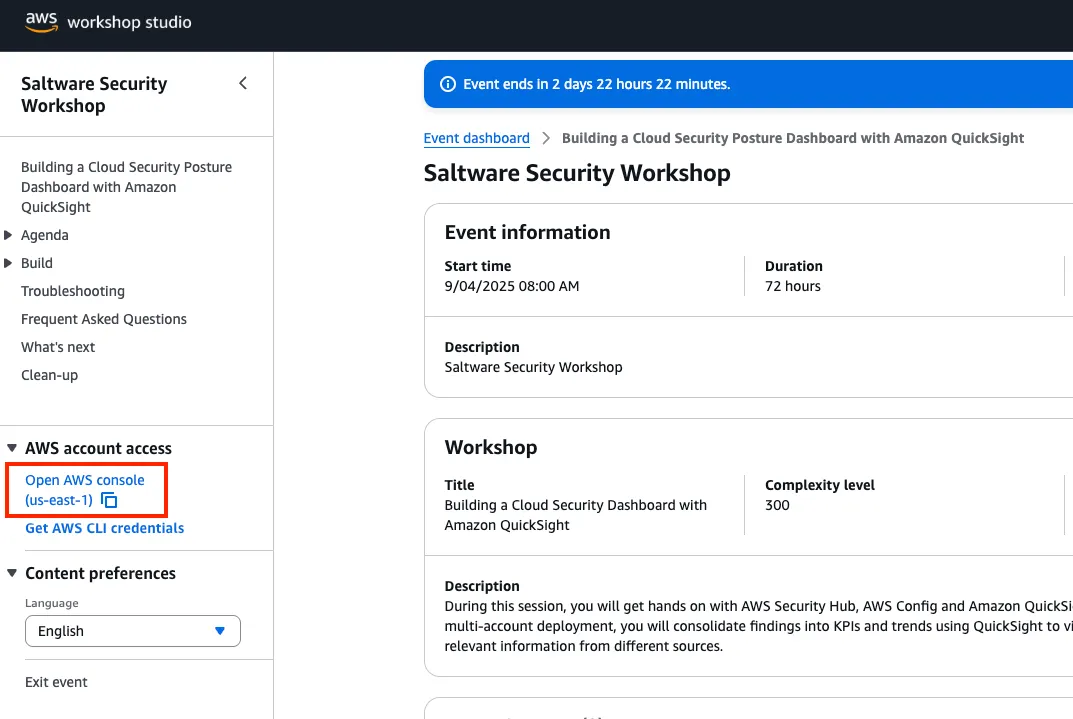Collapse the AWS account access section

[12, 448]
